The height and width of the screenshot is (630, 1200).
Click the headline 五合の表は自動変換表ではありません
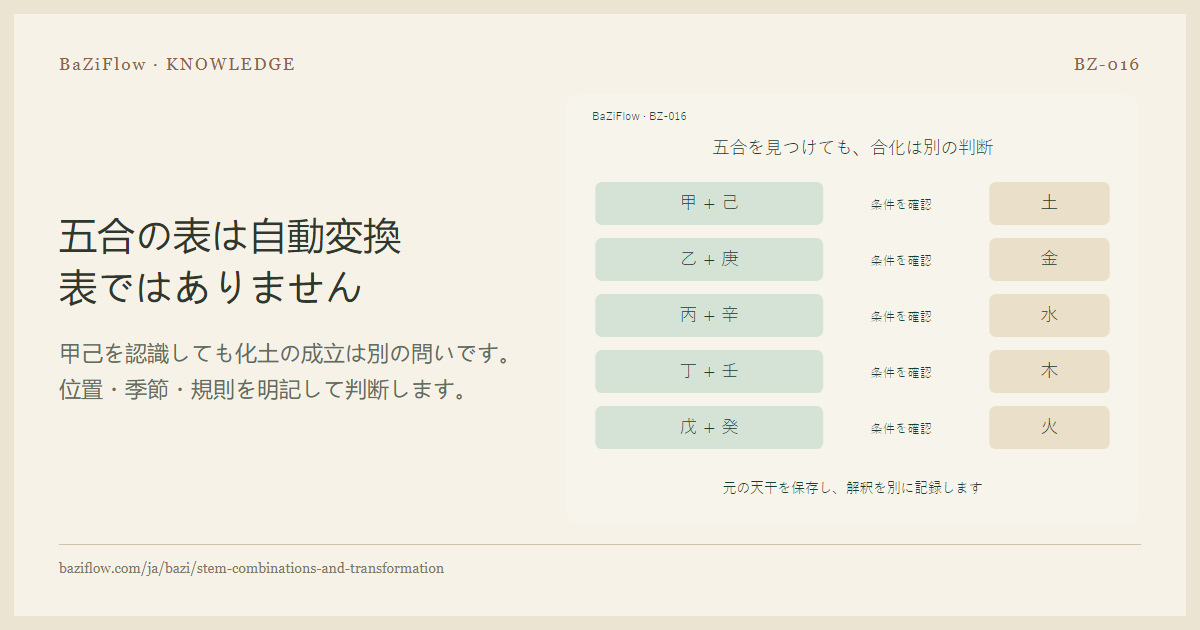coord(230,262)
